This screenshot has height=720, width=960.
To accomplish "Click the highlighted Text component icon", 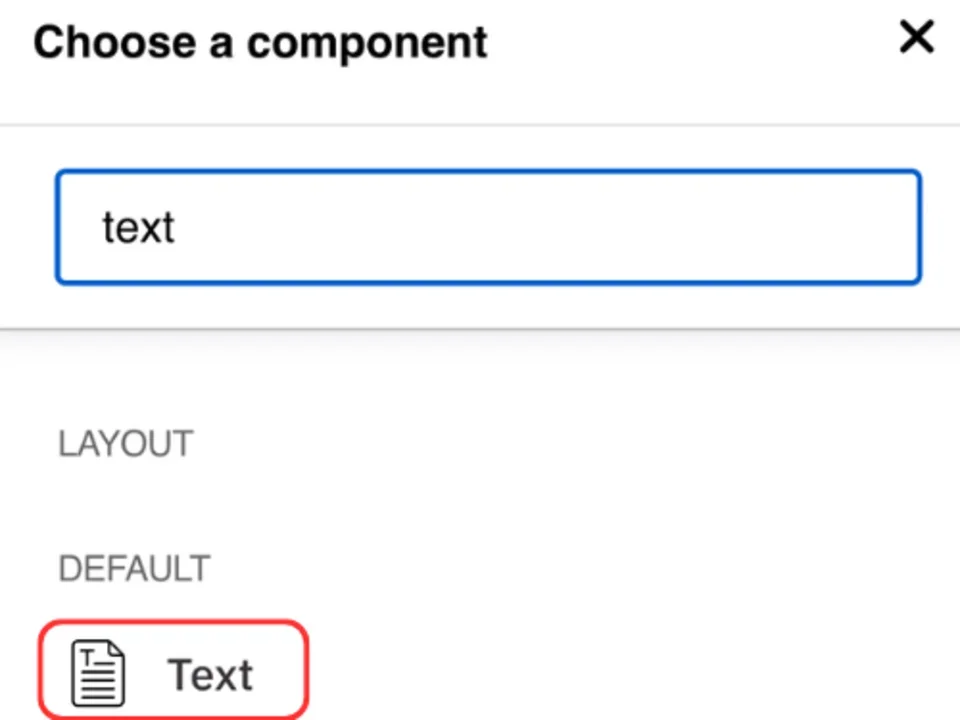I will coord(97,670).
